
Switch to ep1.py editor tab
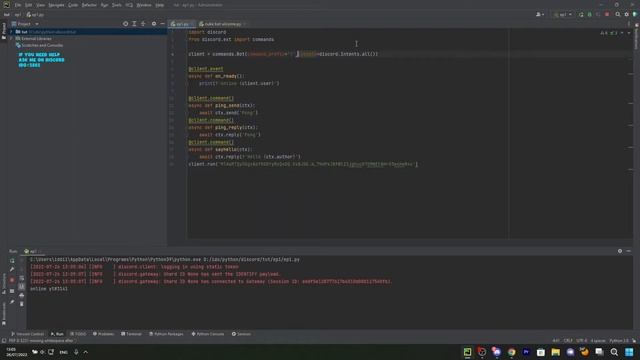pyautogui.click(x=182, y=24)
